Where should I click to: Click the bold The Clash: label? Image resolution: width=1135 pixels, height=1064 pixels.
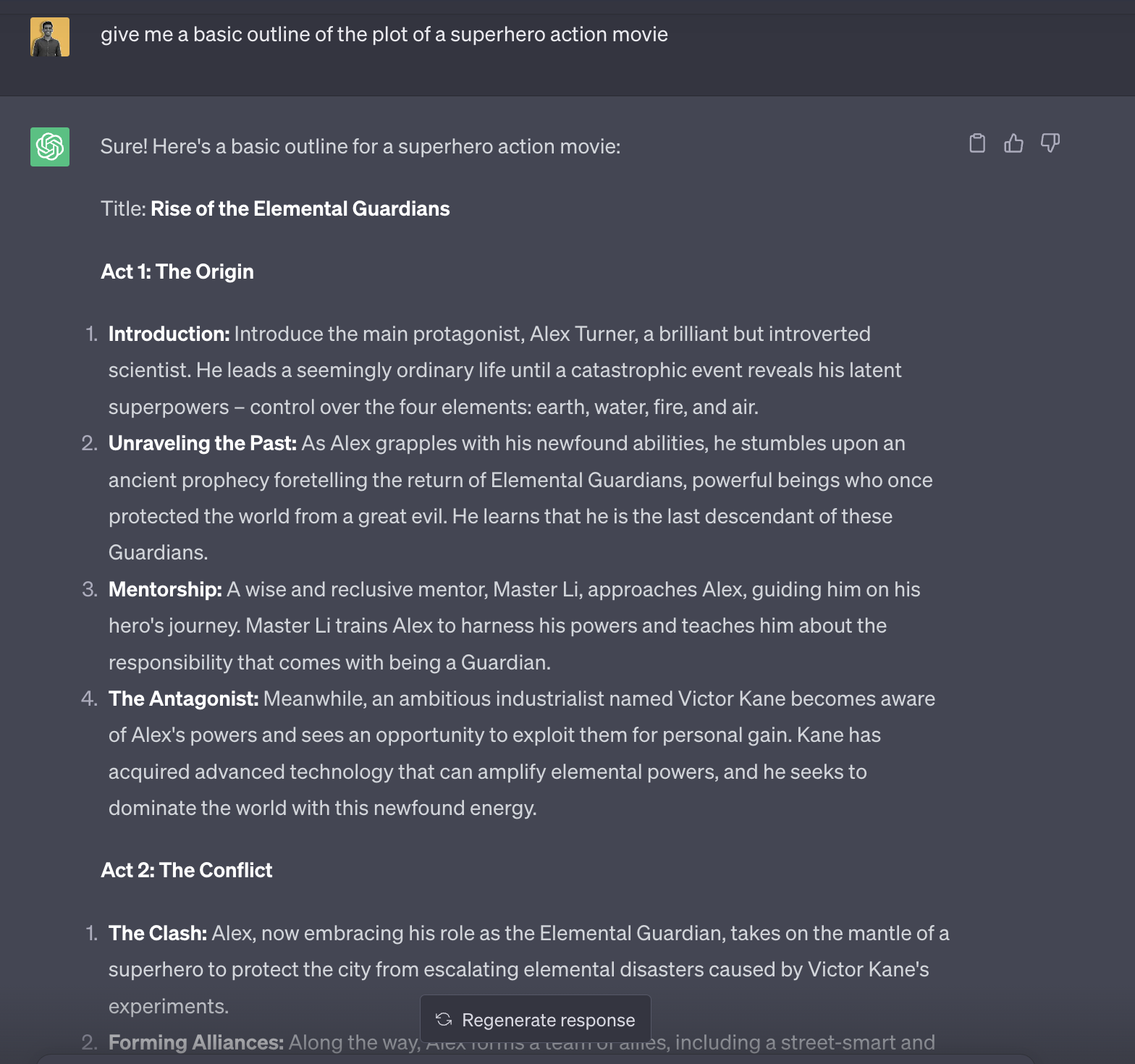point(157,934)
